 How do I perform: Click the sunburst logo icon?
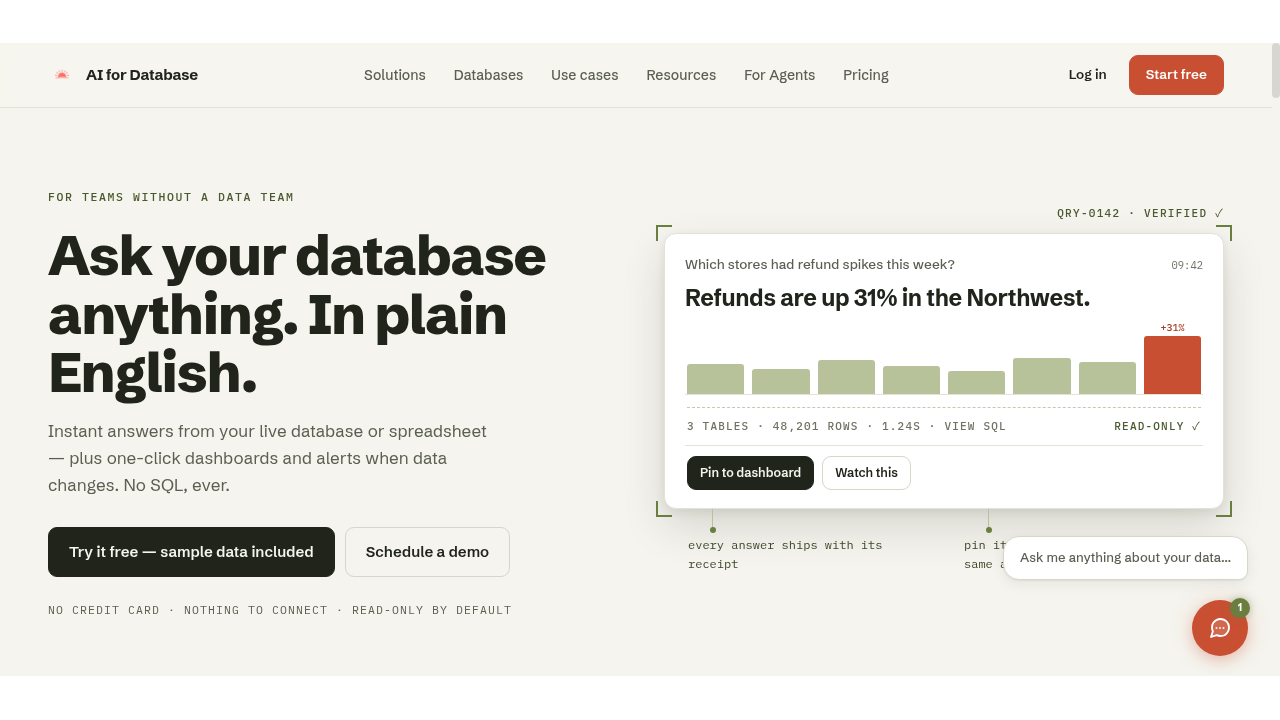click(x=62, y=75)
